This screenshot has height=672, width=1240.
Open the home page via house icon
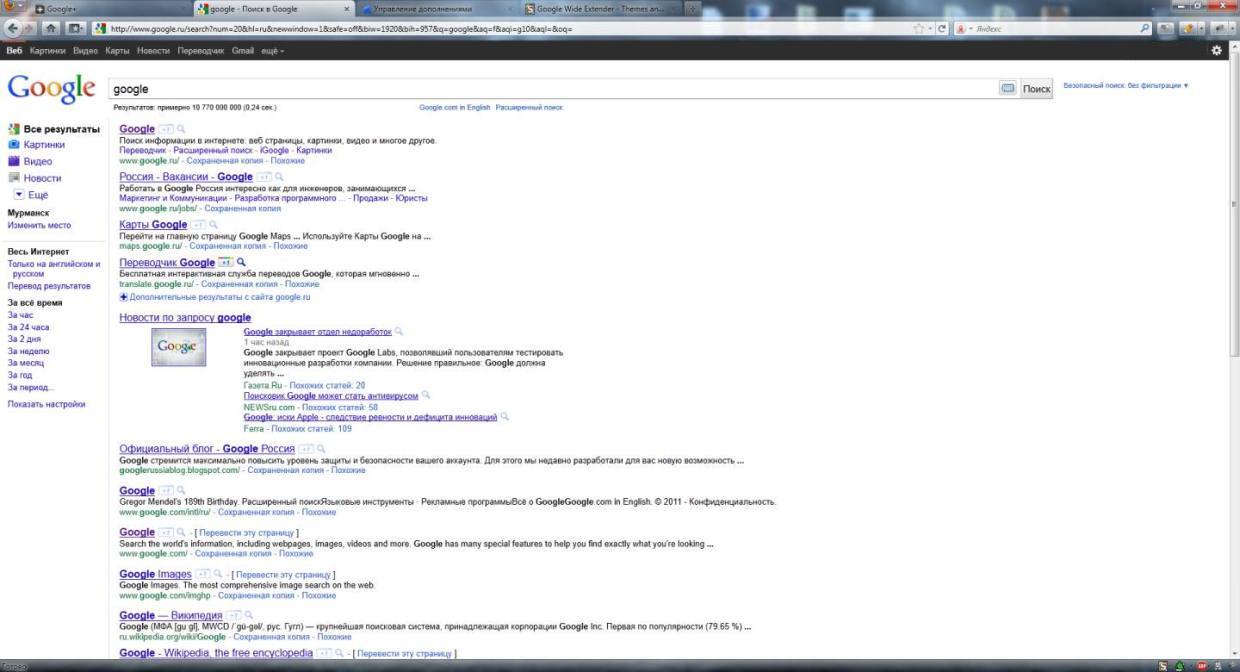[x=52, y=28]
